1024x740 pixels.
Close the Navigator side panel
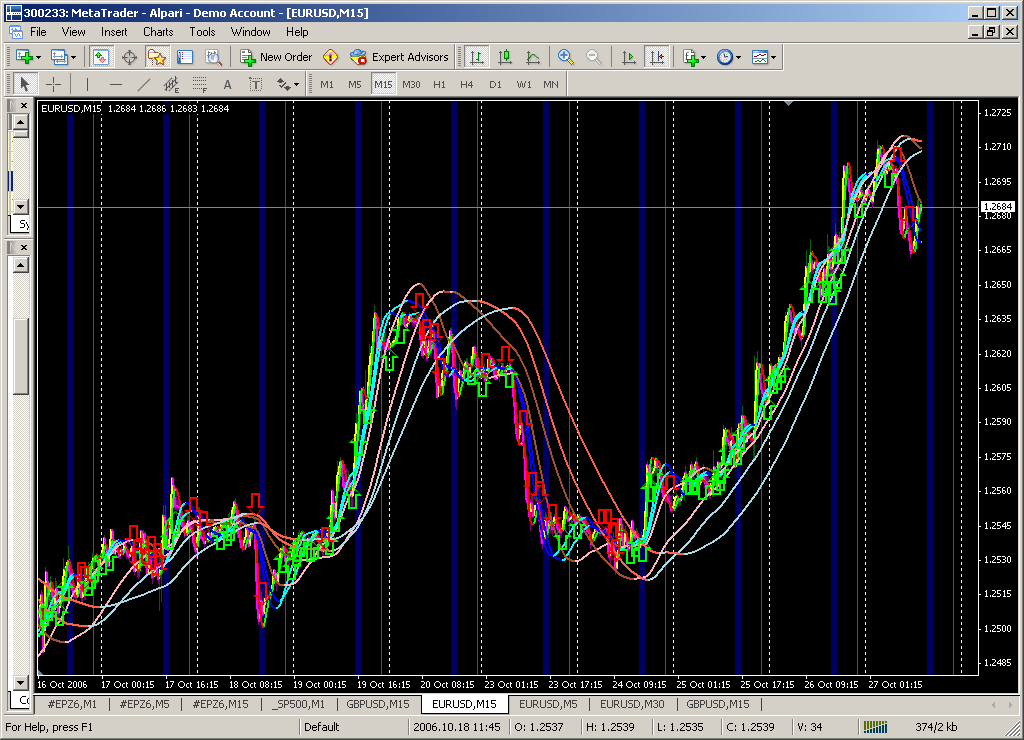click(x=24, y=248)
